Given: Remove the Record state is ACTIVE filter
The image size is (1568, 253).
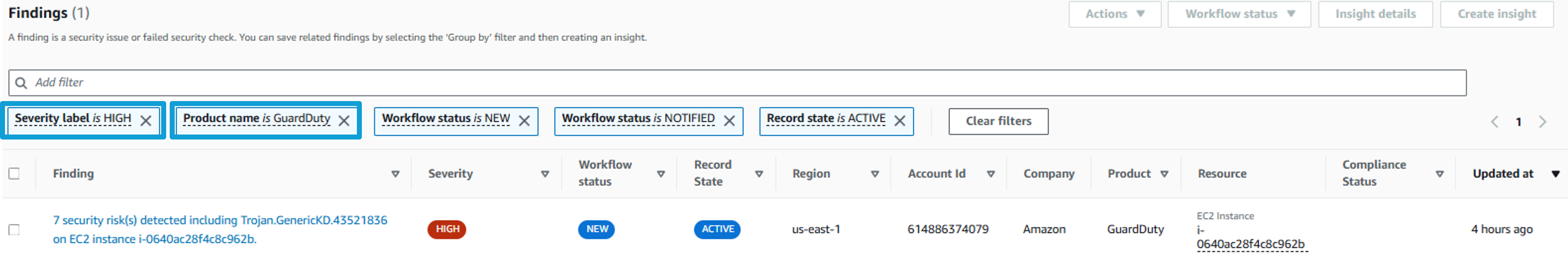Looking at the screenshot, I should coord(900,120).
